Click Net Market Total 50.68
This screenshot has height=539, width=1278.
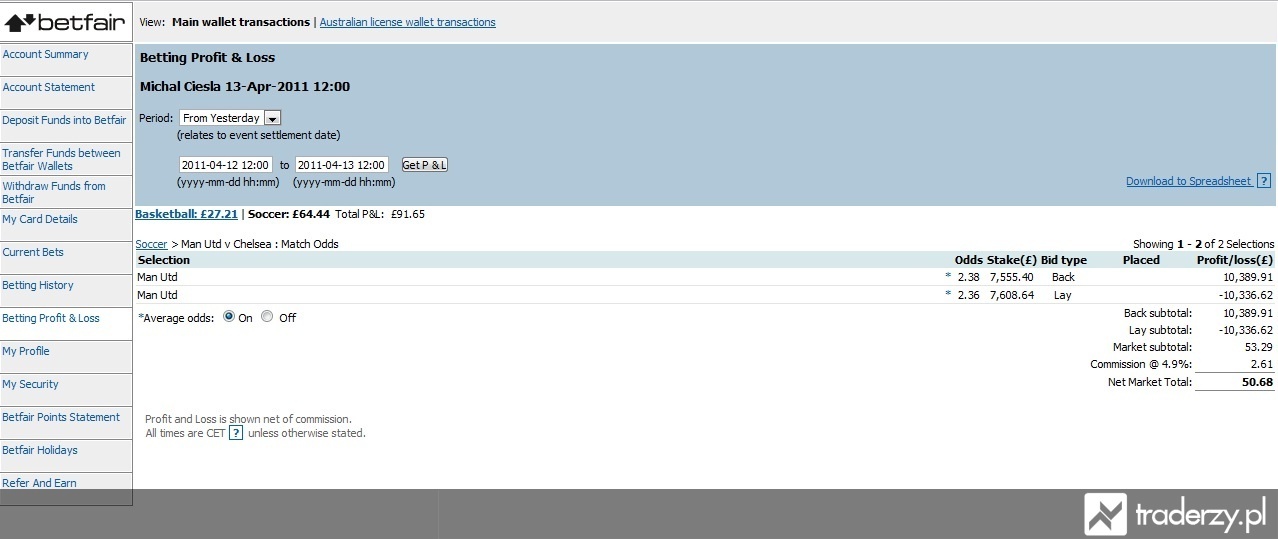click(x=1255, y=382)
